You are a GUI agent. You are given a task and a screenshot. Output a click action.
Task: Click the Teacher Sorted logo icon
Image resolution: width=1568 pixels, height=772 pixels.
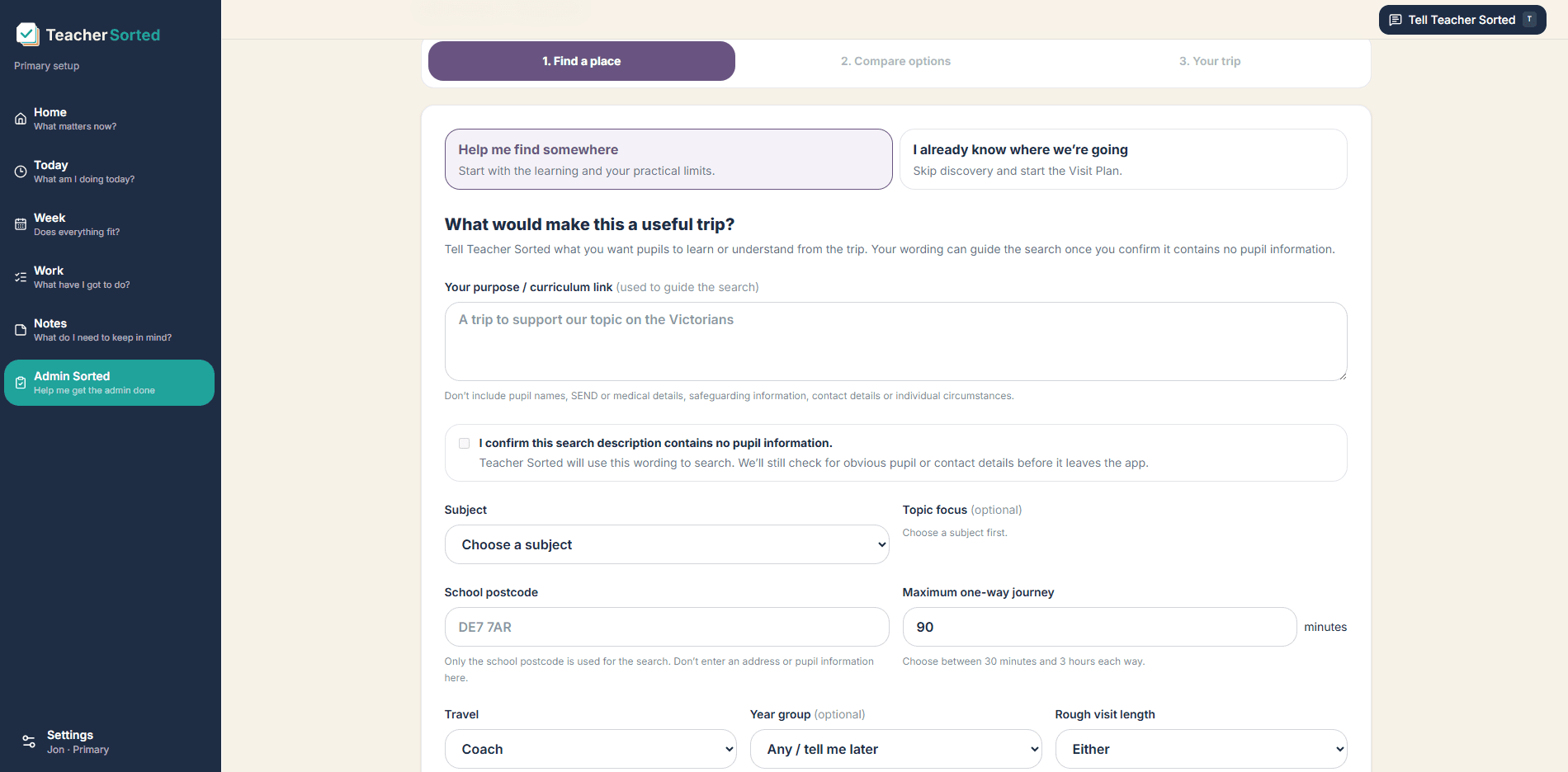(x=27, y=35)
